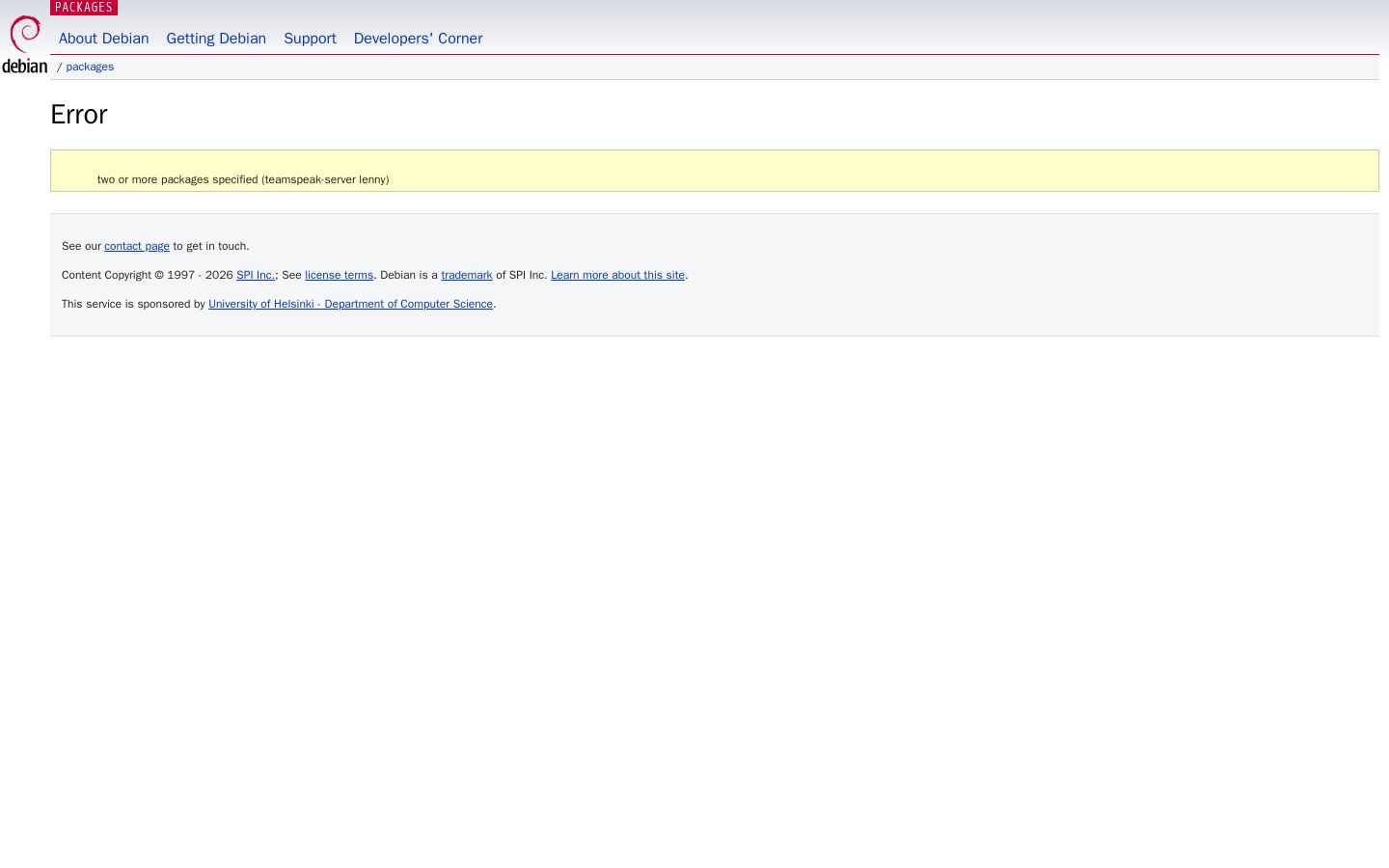
Task: Click the 'two or more packages specified' message
Action: coord(243,179)
